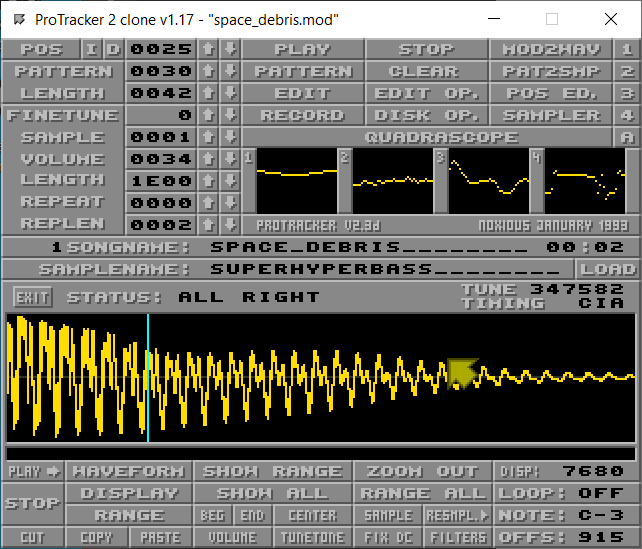642x549 pixels.
Task: Click the ZOOM OUT button
Action: pos(423,471)
